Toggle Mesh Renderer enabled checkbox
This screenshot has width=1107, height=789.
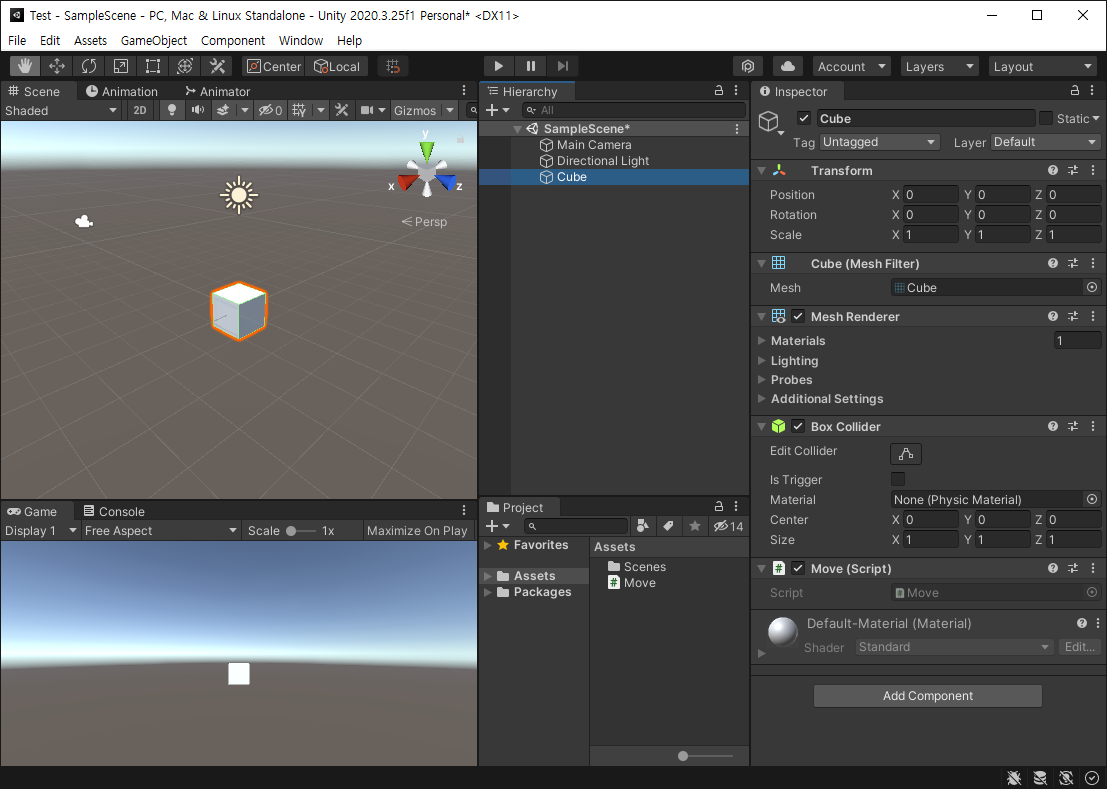point(798,316)
